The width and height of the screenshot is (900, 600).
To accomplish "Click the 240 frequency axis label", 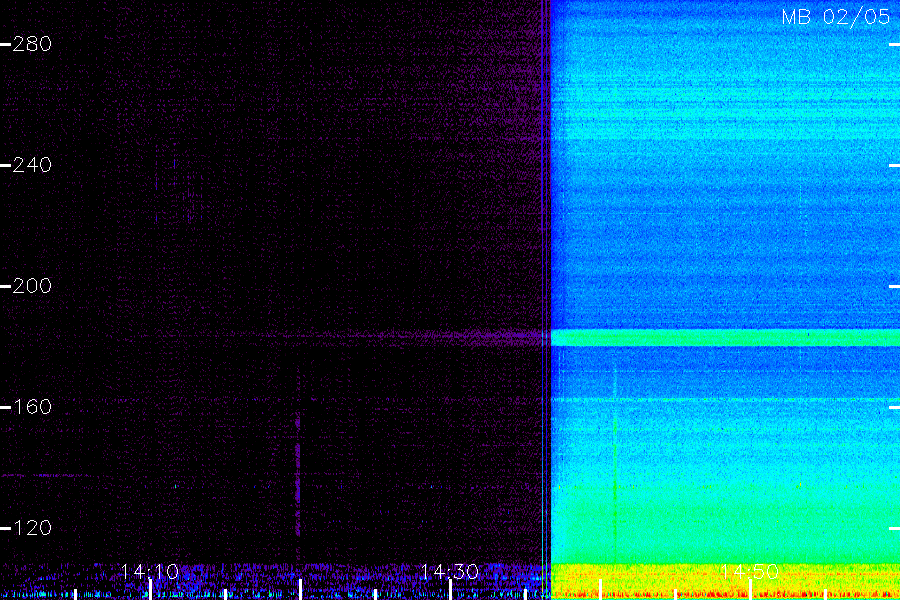I will pos(32,165).
